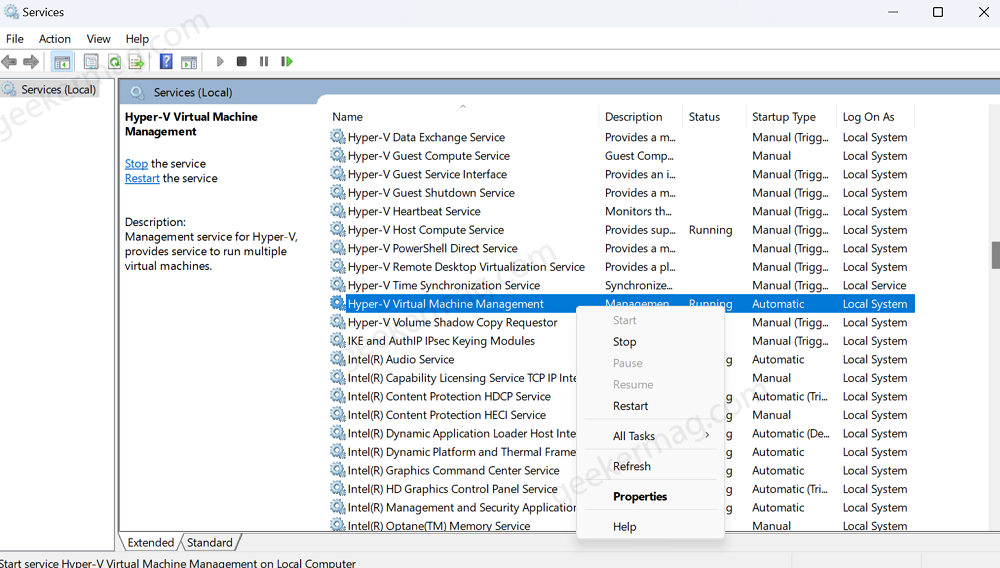
Task: Click gear icon of Hyper-V Data Exchange Service
Action: [x=337, y=136]
